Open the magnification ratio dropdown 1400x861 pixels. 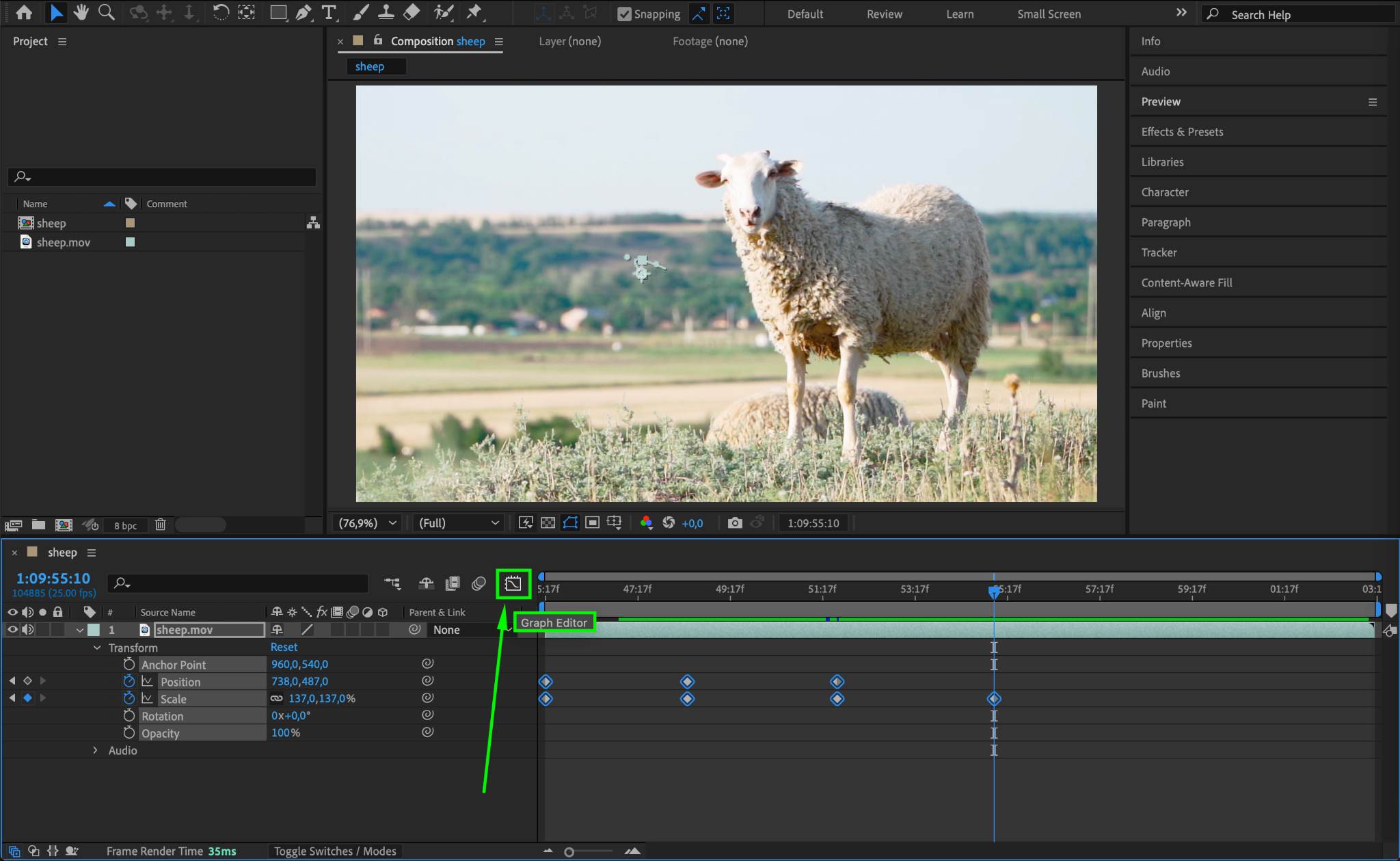pos(368,523)
